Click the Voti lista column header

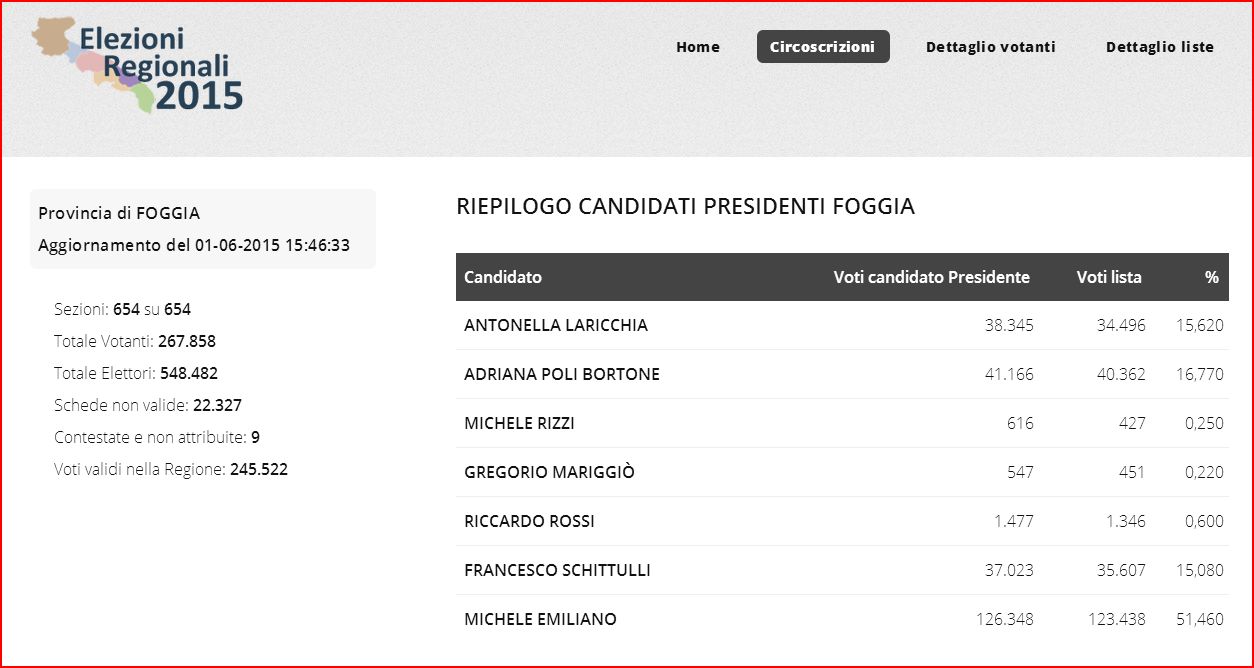pyautogui.click(x=1108, y=277)
